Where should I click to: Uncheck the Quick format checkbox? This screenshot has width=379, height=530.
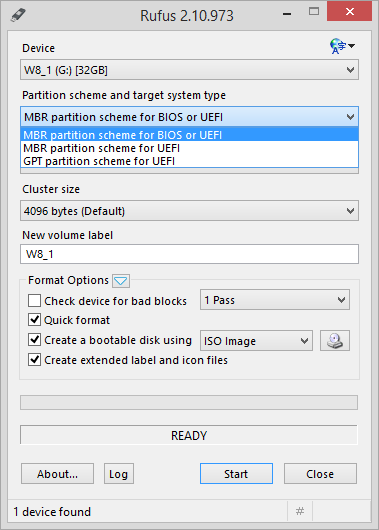34,319
